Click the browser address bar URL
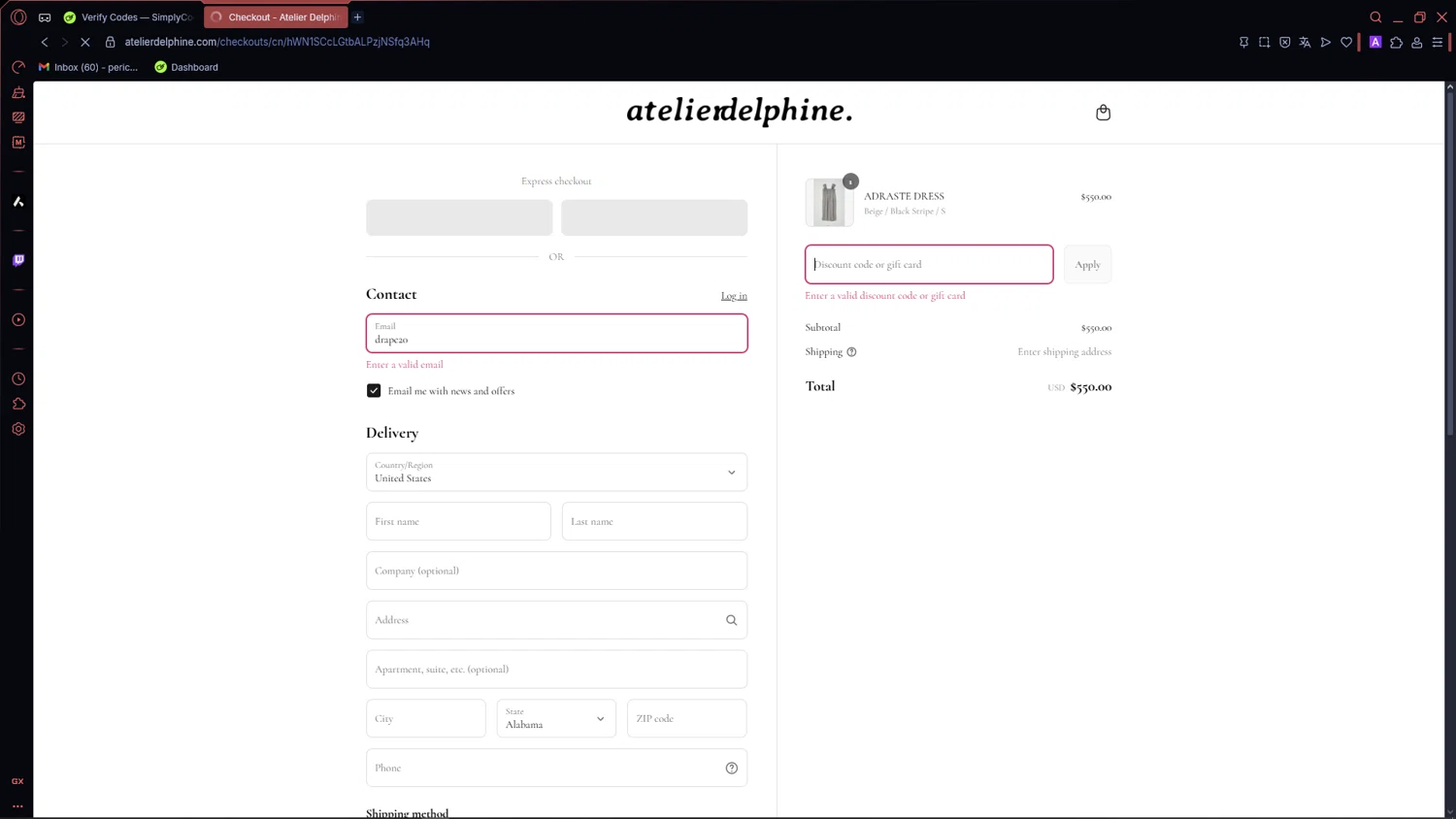Image resolution: width=1456 pixels, height=819 pixels. 278,42
